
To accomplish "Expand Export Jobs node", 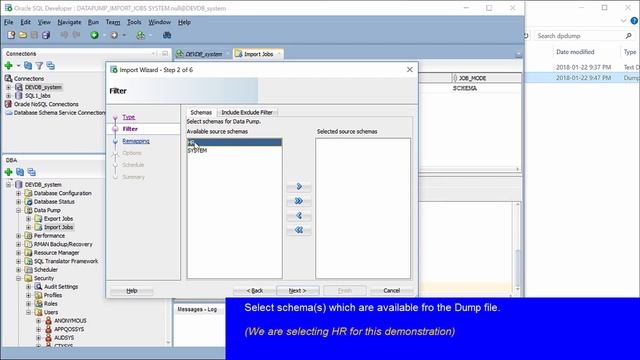I will pyautogui.click(x=29, y=219).
